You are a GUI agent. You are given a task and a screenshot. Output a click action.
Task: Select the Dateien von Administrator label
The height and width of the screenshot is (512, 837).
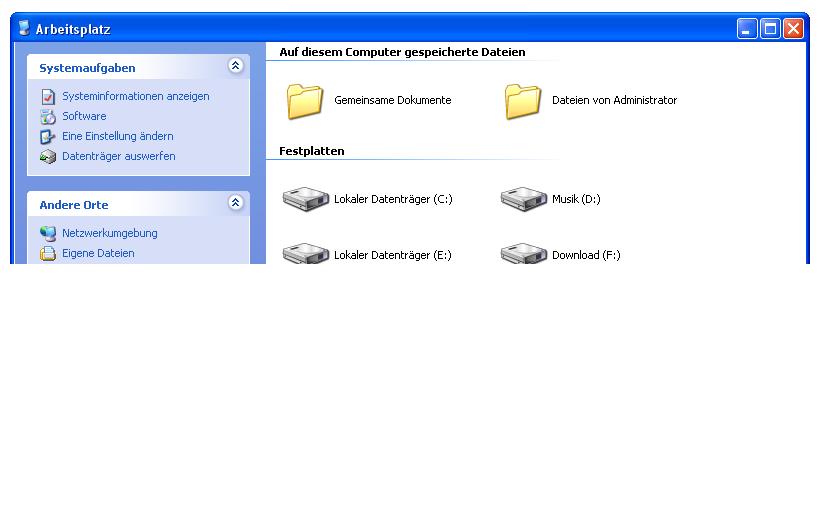pyautogui.click(x=614, y=100)
